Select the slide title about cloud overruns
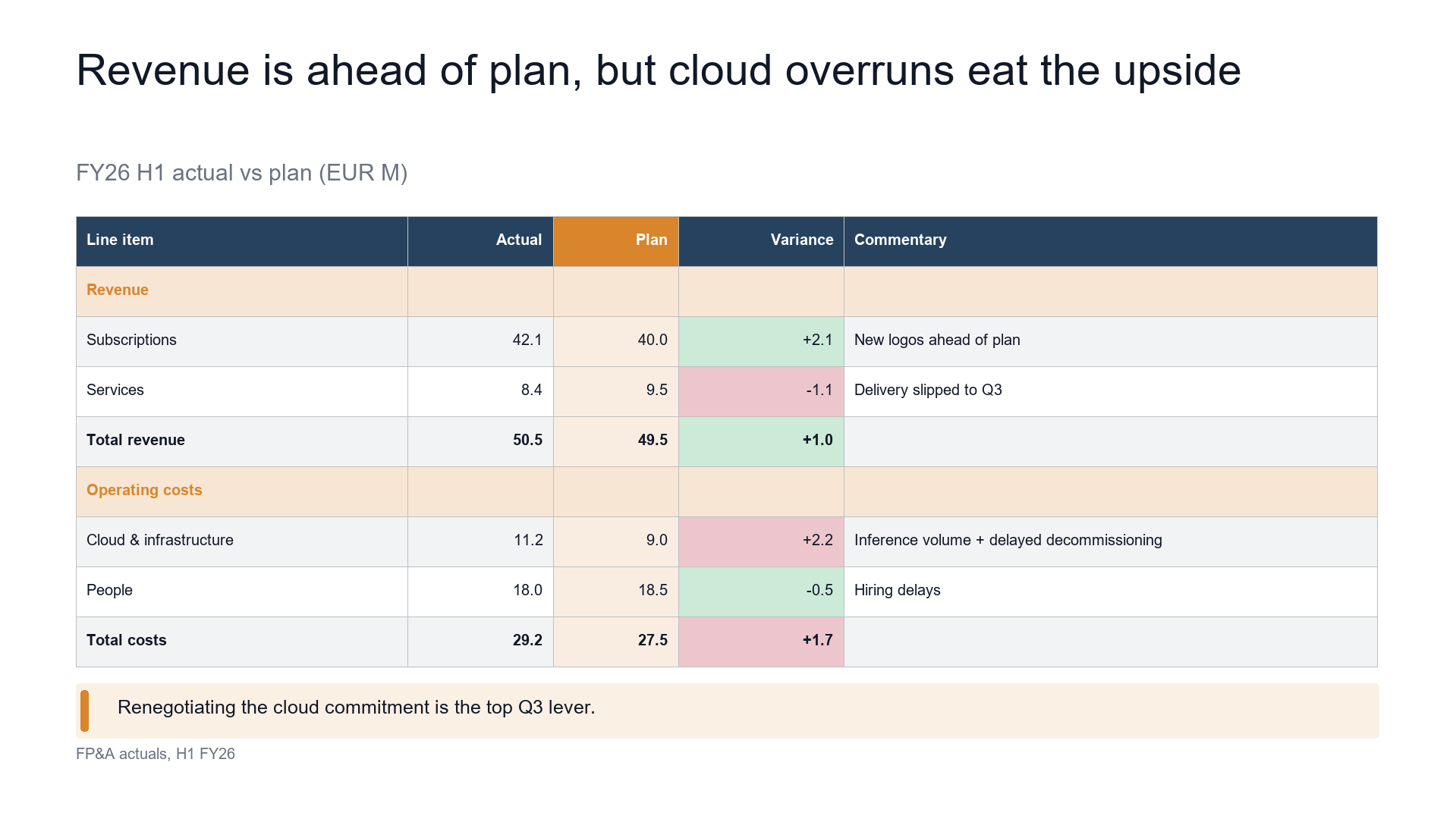Screen dimensions: 1456x819 (x=659, y=71)
